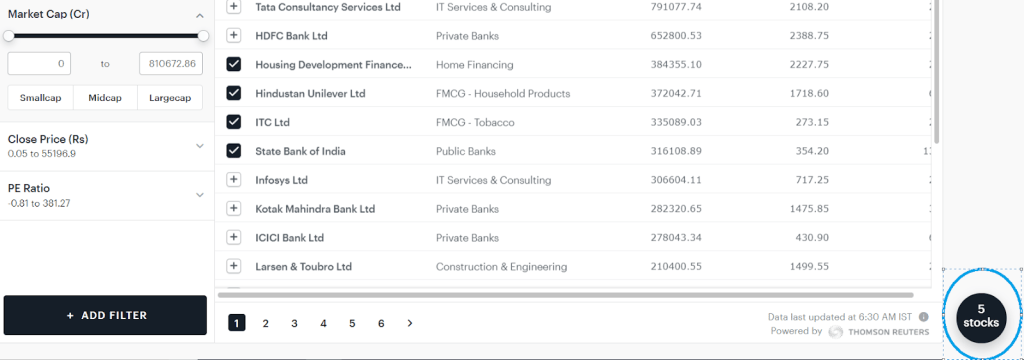Uncheck Housing Development Finance checkbox

point(234,64)
